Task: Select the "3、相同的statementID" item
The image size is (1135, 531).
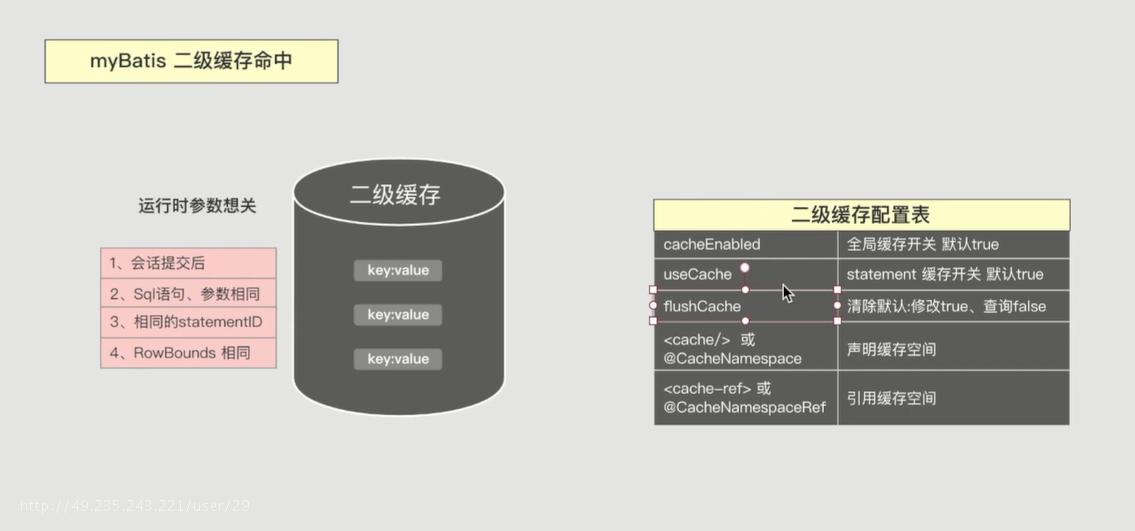Action: pyautogui.click(x=188, y=323)
